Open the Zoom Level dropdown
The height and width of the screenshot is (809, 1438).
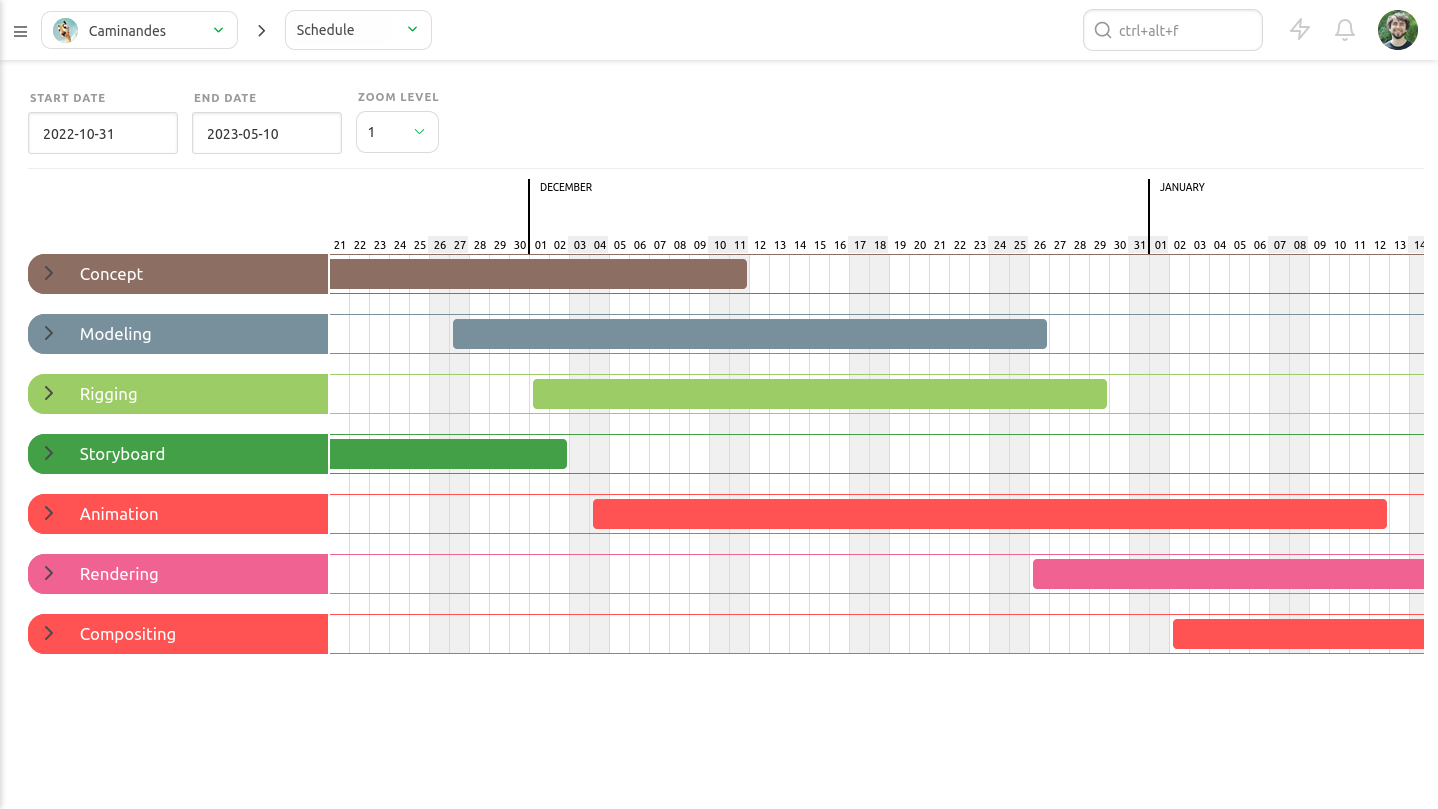(x=397, y=132)
